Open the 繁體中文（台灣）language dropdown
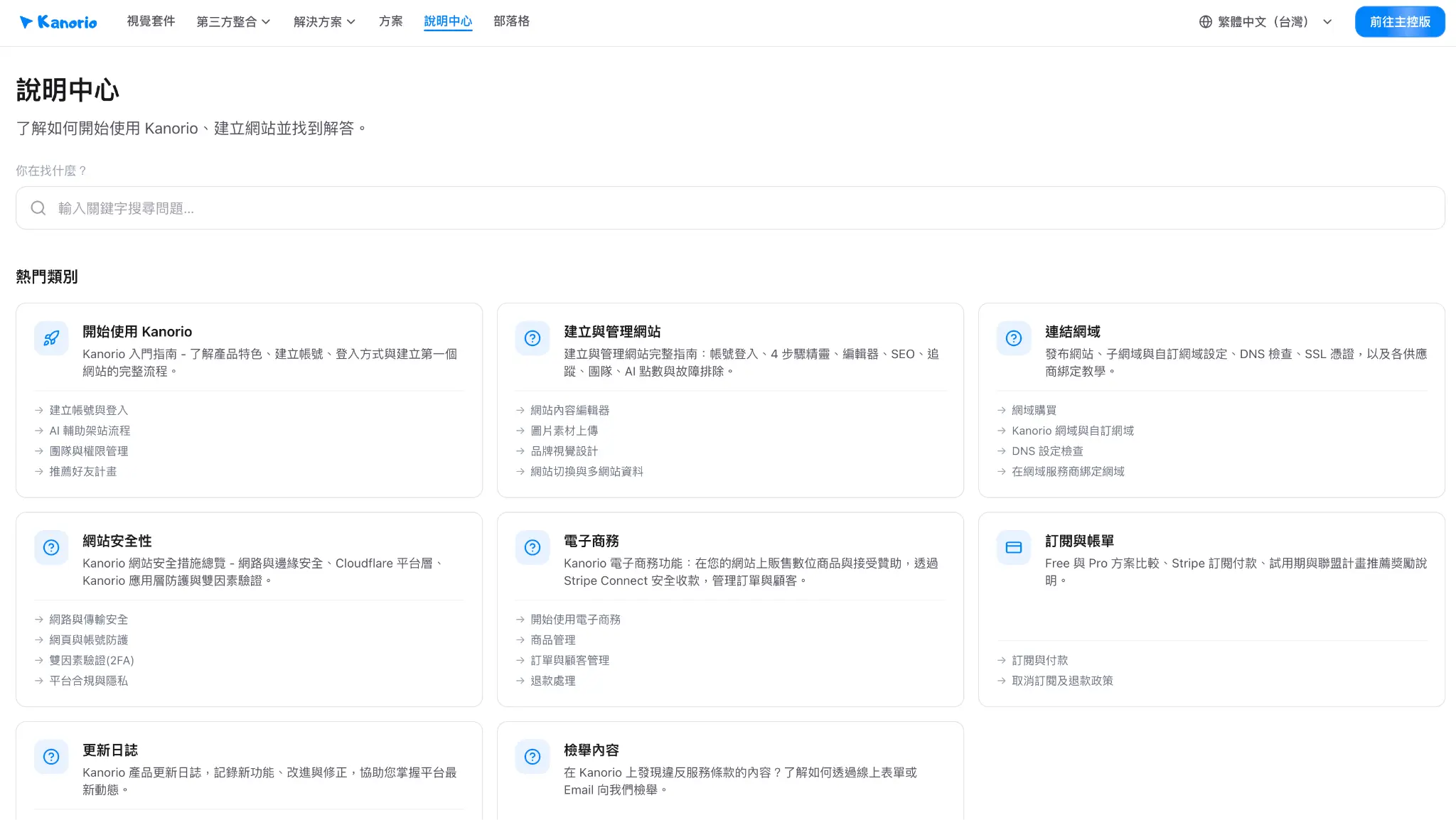 [x=1265, y=22]
